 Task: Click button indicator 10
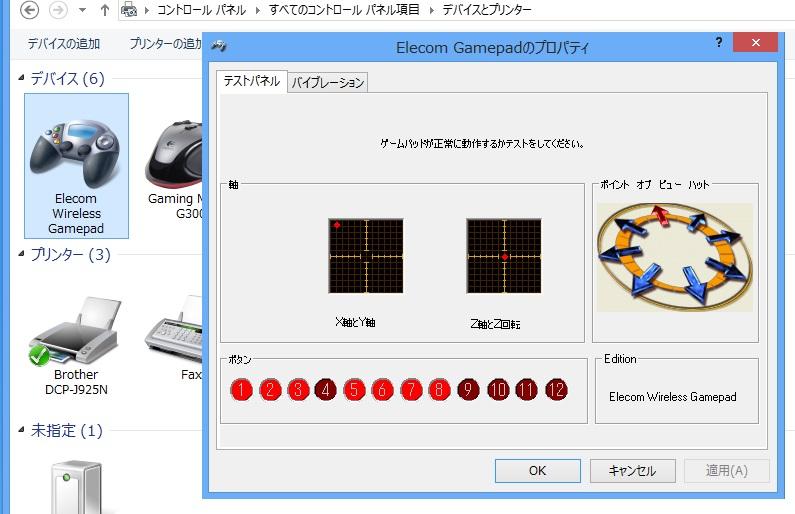[x=498, y=390]
